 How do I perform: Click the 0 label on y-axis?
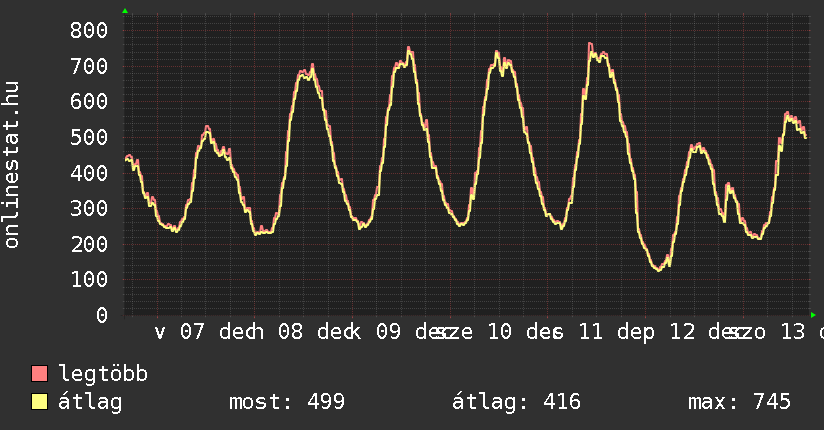tap(101, 316)
